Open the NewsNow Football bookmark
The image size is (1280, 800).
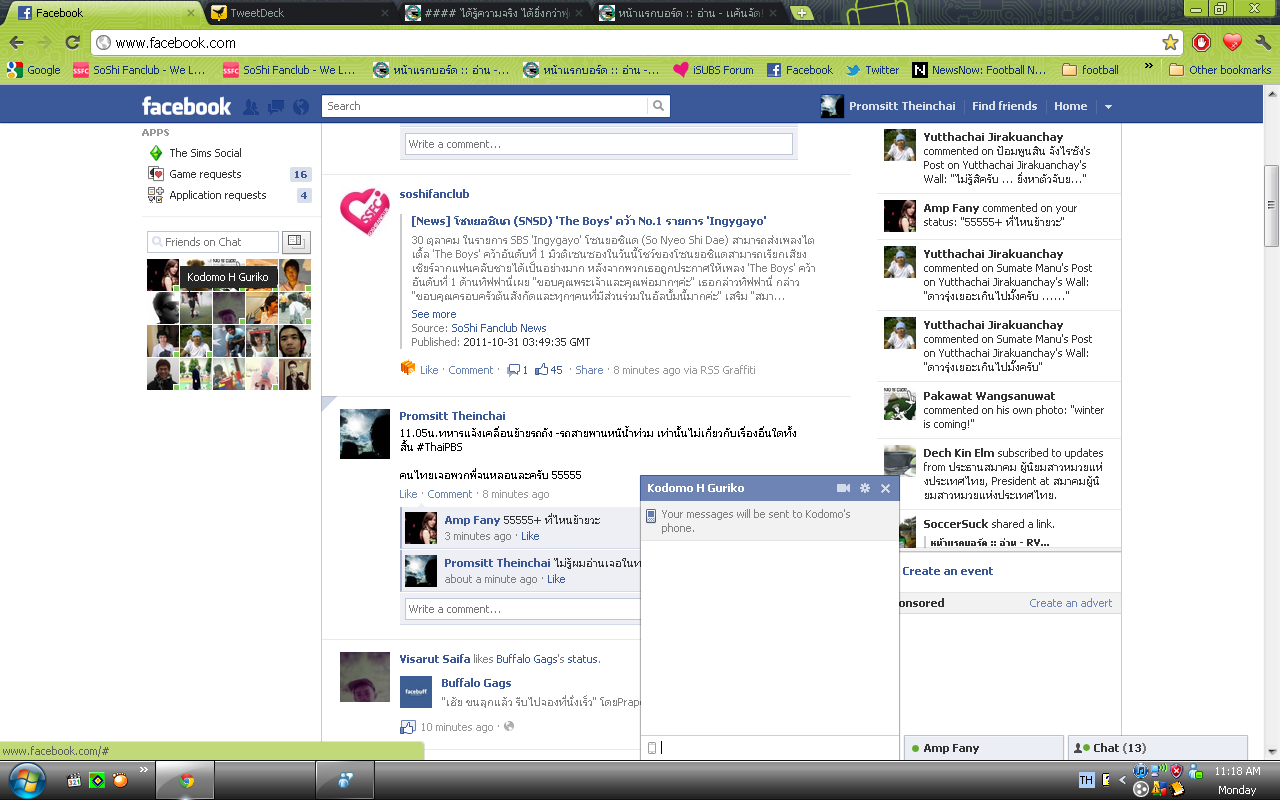click(979, 70)
